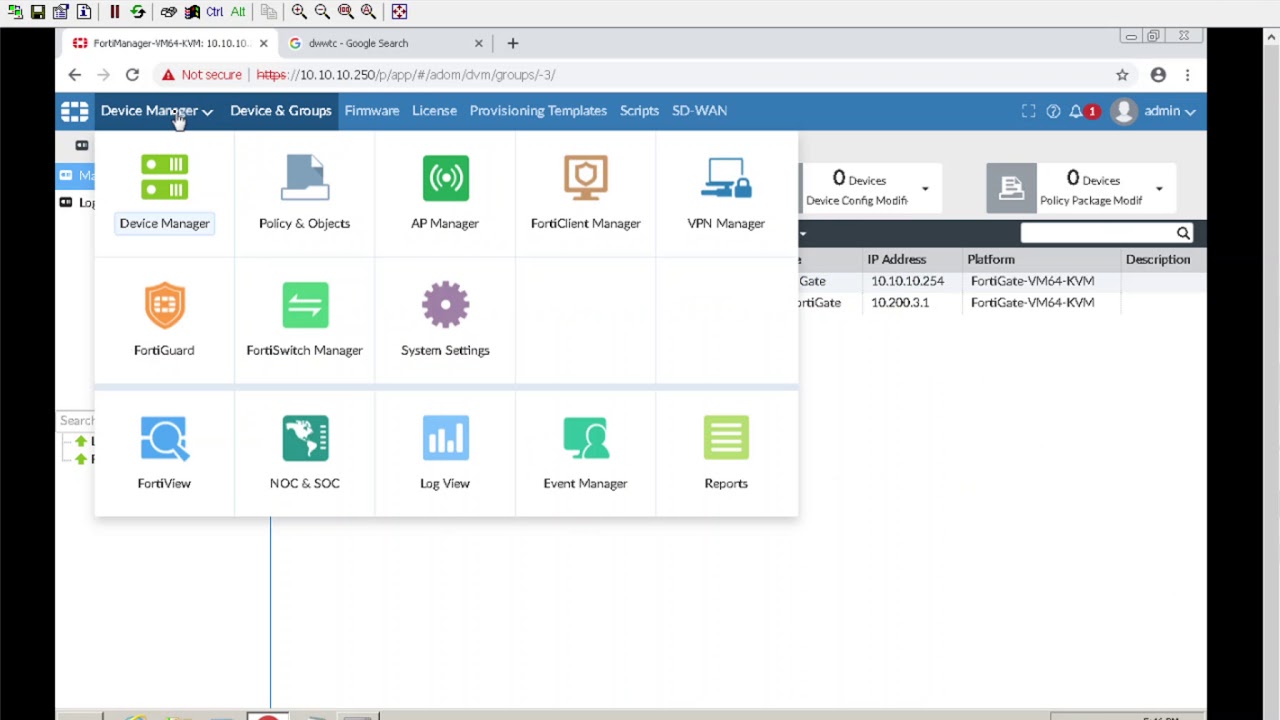Viewport: 1280px width, 720px height.
Task: Open FortiSwitch Manager module
Action: tap(304, 320)
